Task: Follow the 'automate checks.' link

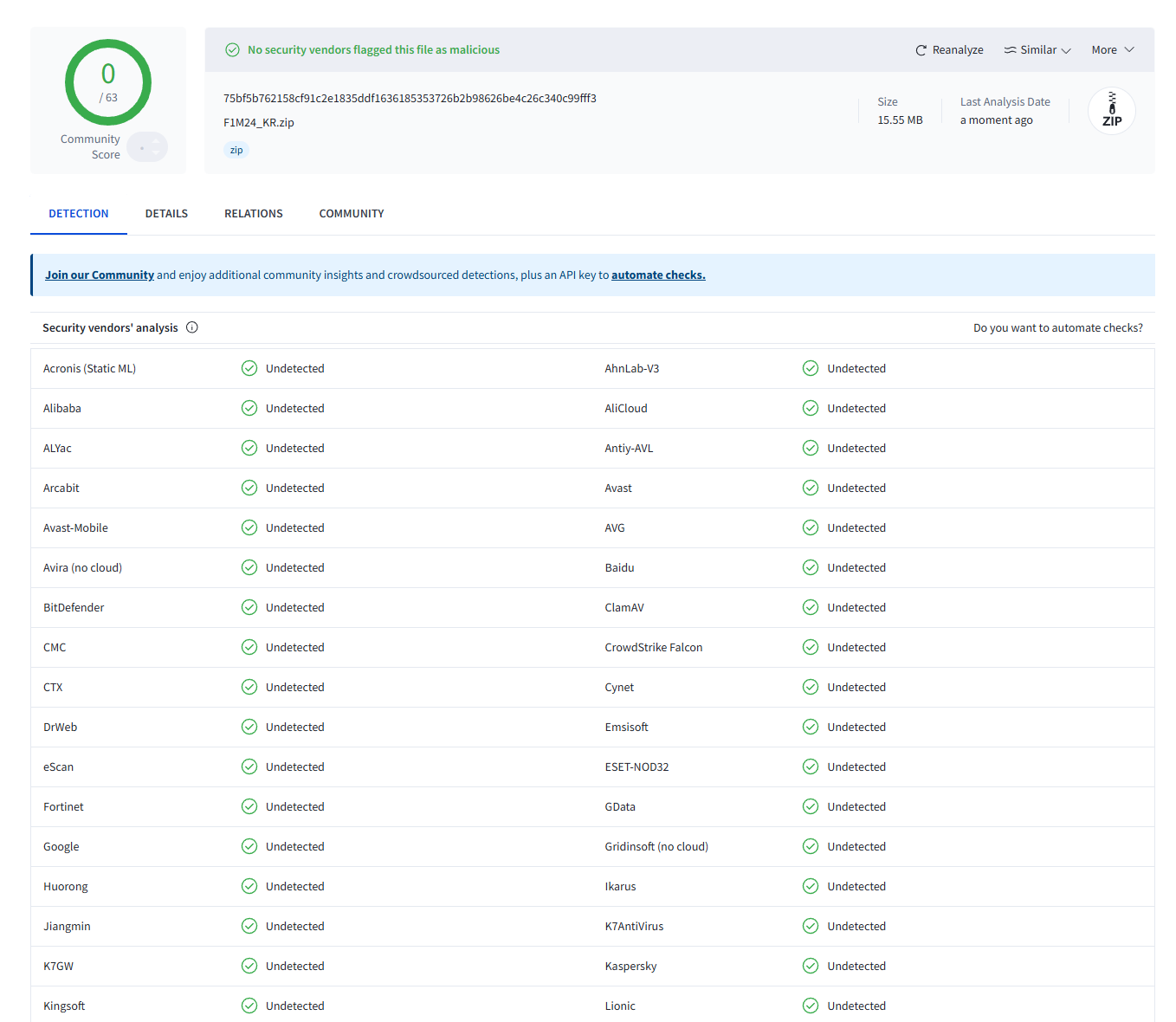Action: (658, 275)
